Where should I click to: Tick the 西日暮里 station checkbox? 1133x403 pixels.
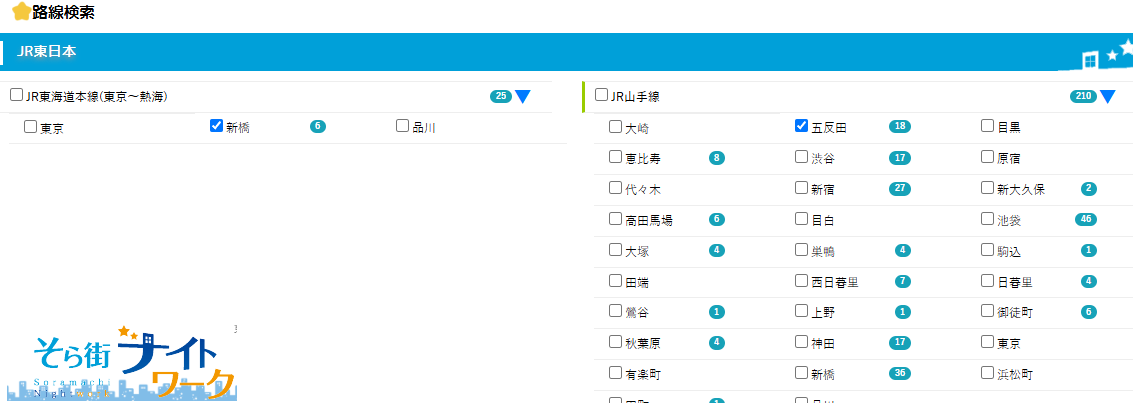pyautogui.click(x=801, y=280)
